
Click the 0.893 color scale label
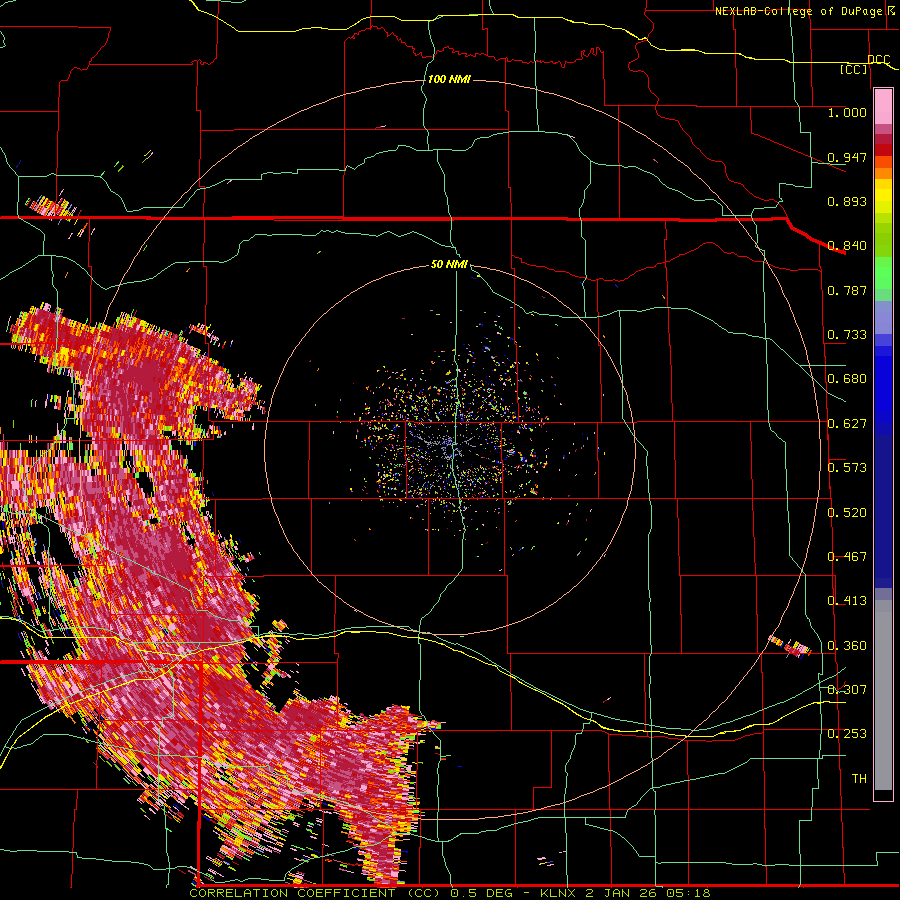click(x=847, y=201)
